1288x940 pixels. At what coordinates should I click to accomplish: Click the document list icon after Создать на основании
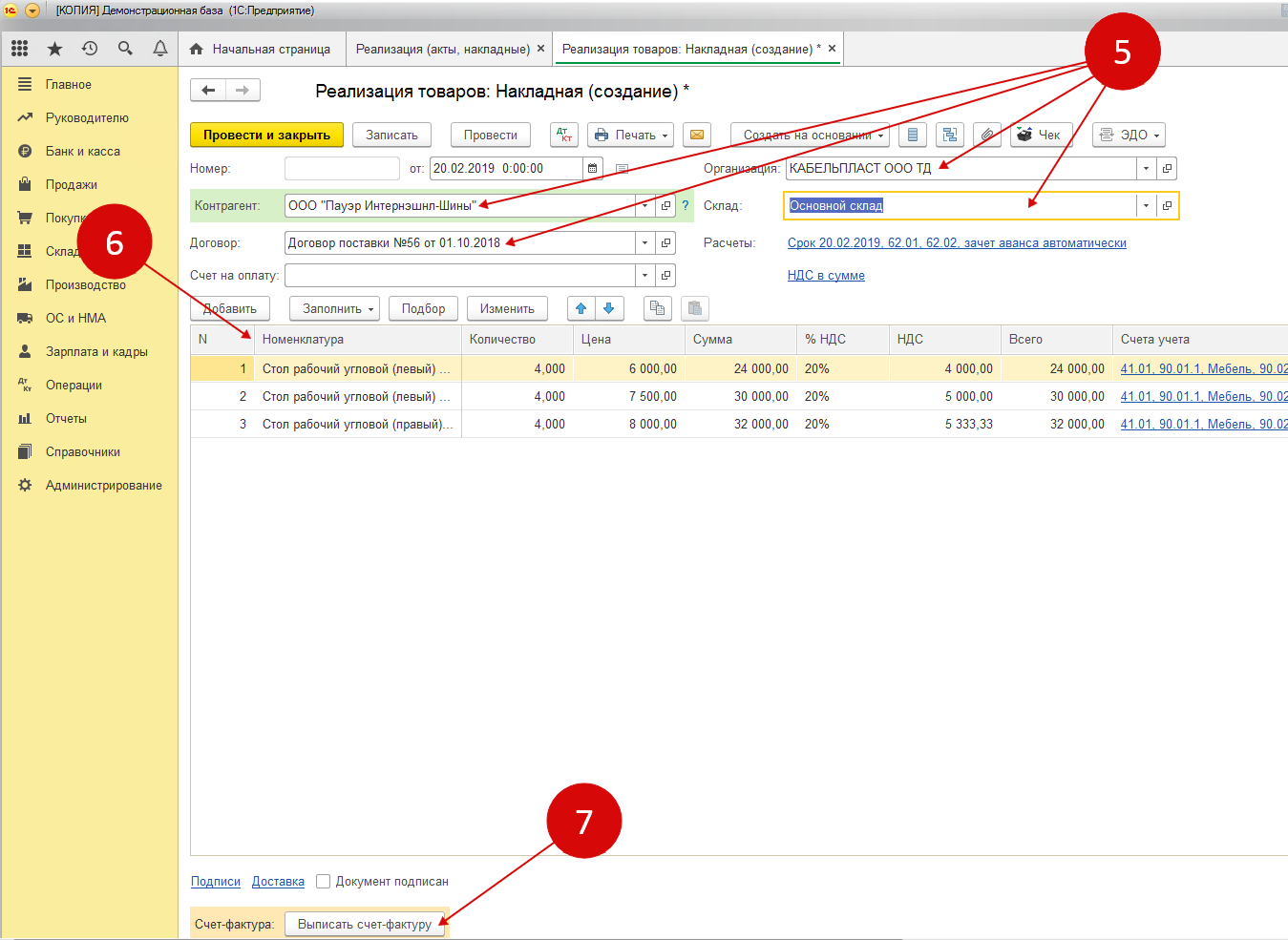[x=913, y=135]
